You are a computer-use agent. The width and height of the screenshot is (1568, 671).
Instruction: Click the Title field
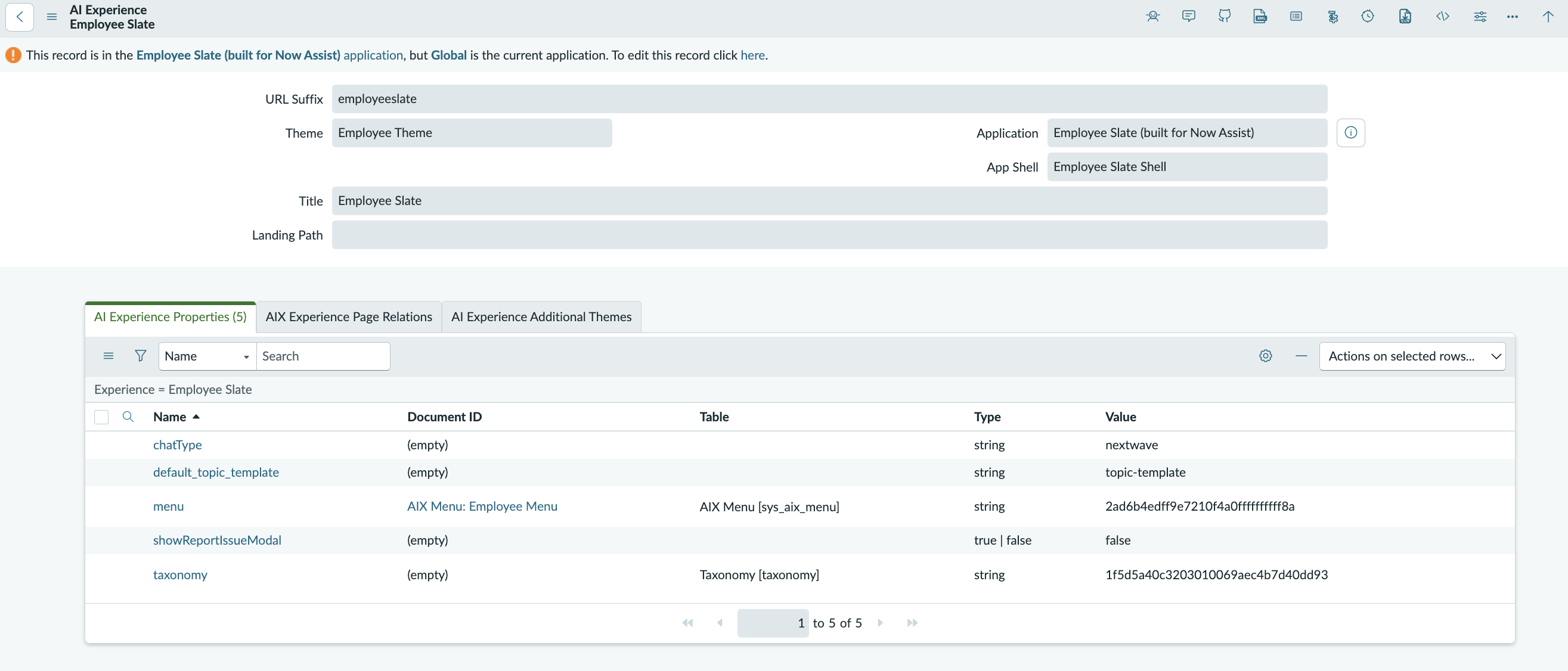(x=829, y=201)
